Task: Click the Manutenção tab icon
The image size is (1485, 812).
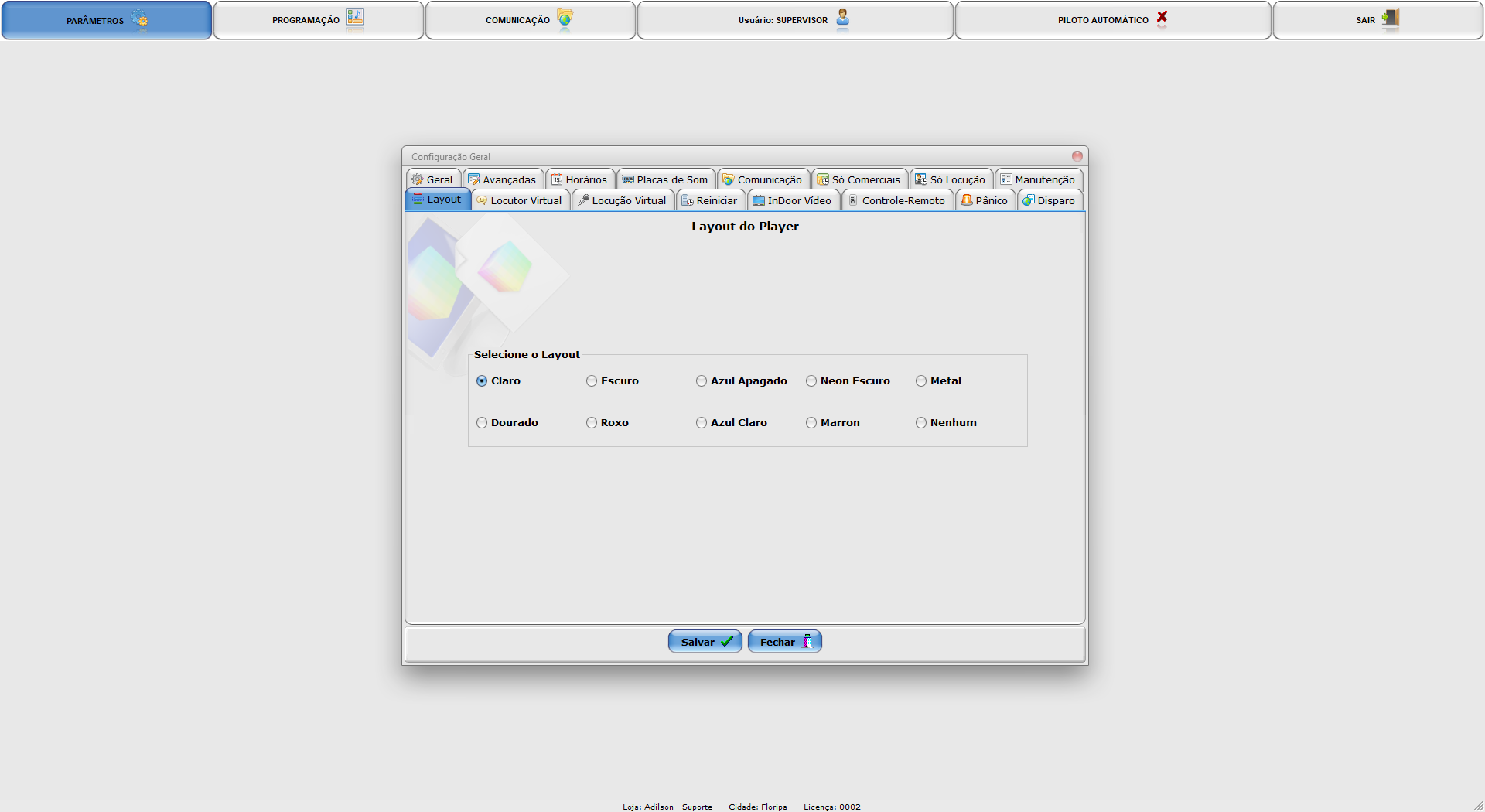Action: [x=1006, y=179]
